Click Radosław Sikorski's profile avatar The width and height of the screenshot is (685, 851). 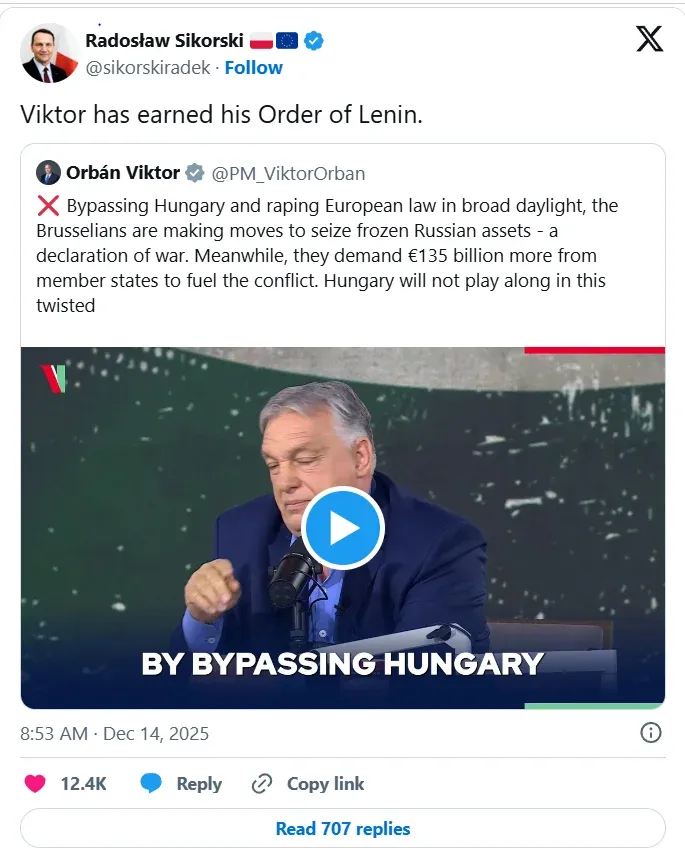pyautogui.click(x=50, y=53)
